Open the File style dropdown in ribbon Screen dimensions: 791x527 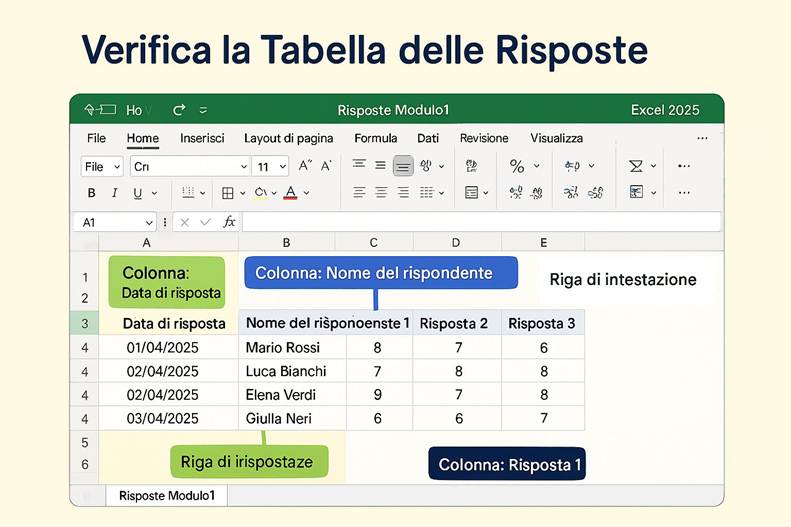click(x=102, y=166)
